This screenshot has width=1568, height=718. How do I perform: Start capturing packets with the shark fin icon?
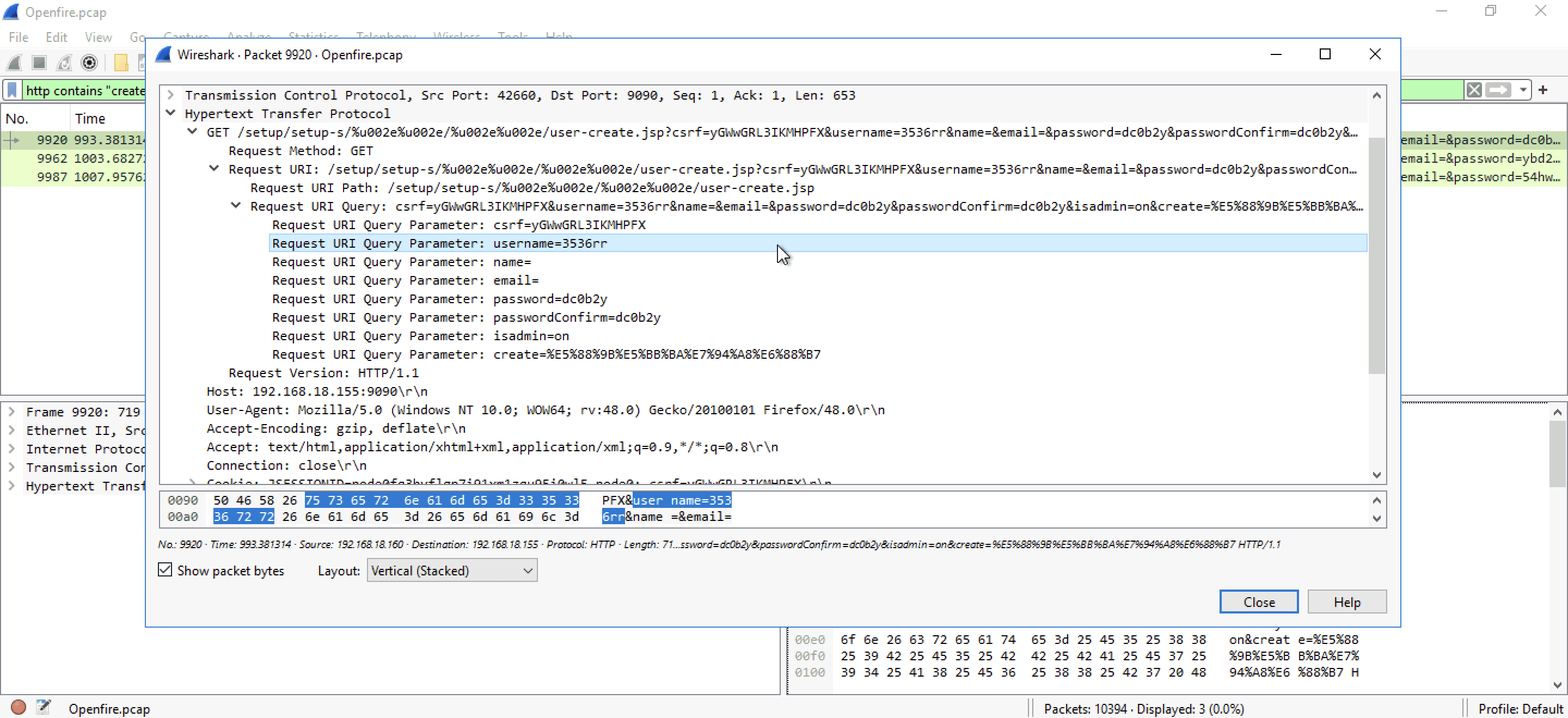tap(14, 63)
